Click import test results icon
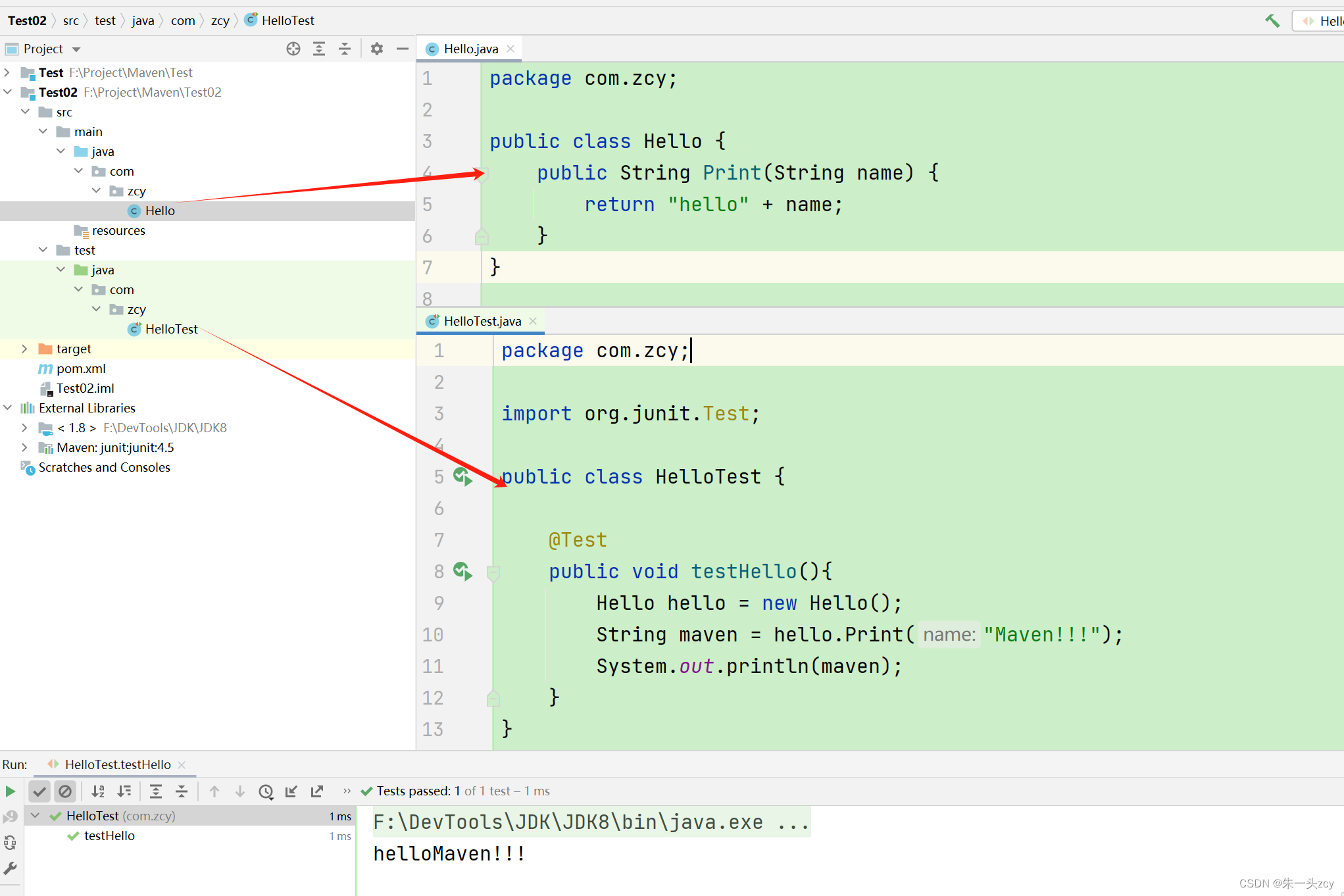The image size is (1344, 896). coord(291,791)
